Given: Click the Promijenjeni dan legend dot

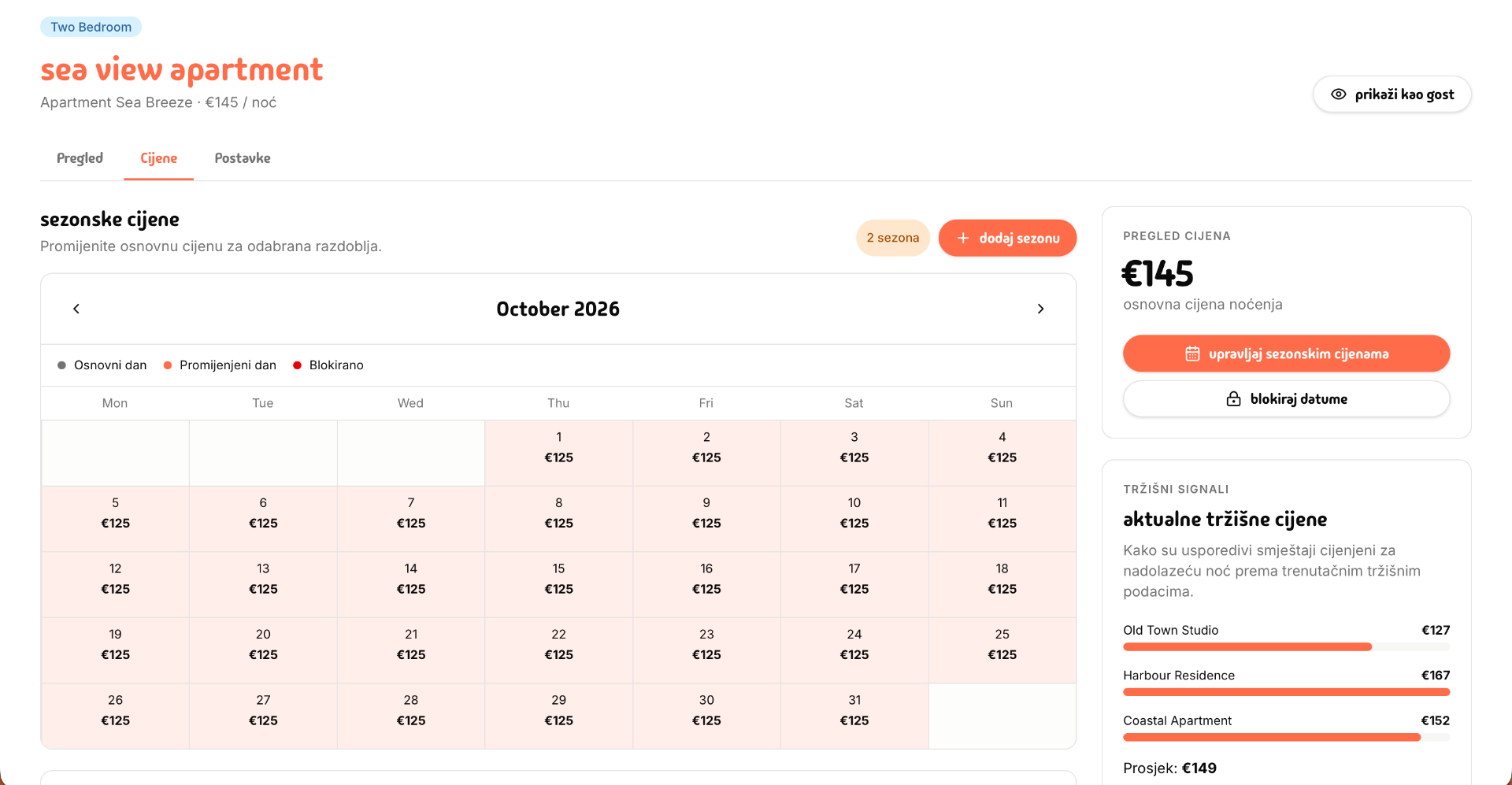Looking at the screenshot, I should (x=168, y=365).
